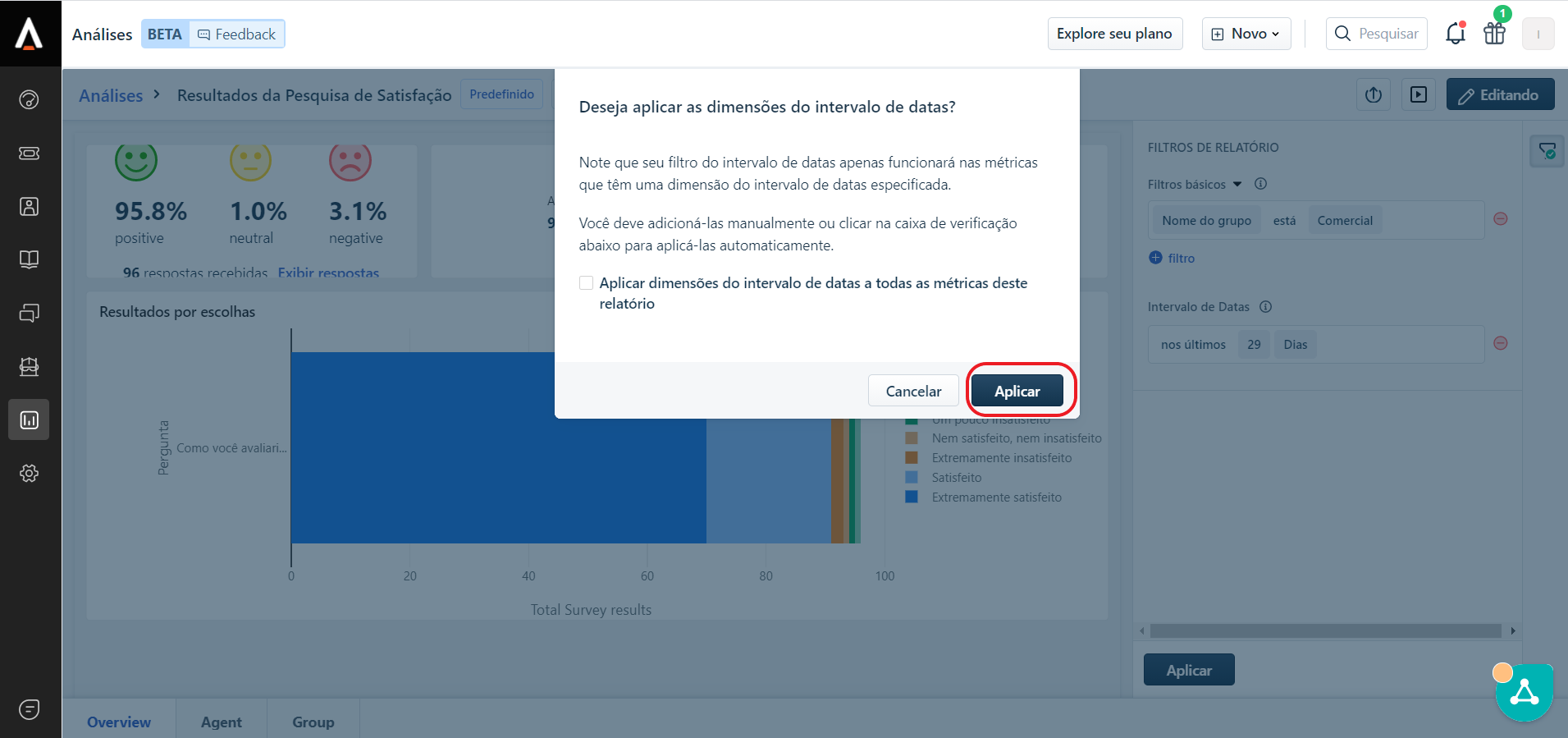Switch to the Agent tab
The image size is (1568, 738).
pos(221,722)
